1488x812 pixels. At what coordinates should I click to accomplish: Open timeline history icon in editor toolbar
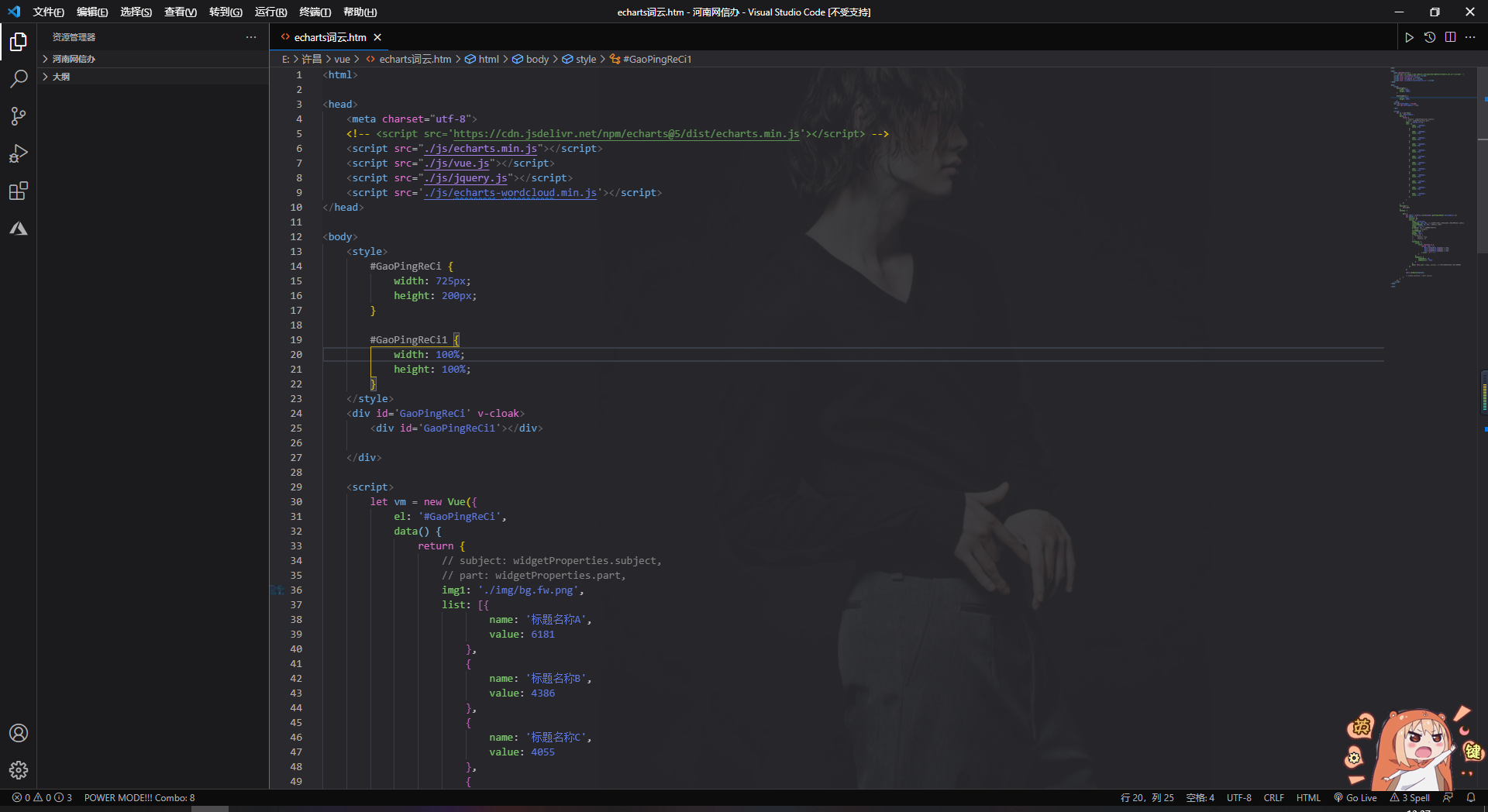tap(1430, 37)
